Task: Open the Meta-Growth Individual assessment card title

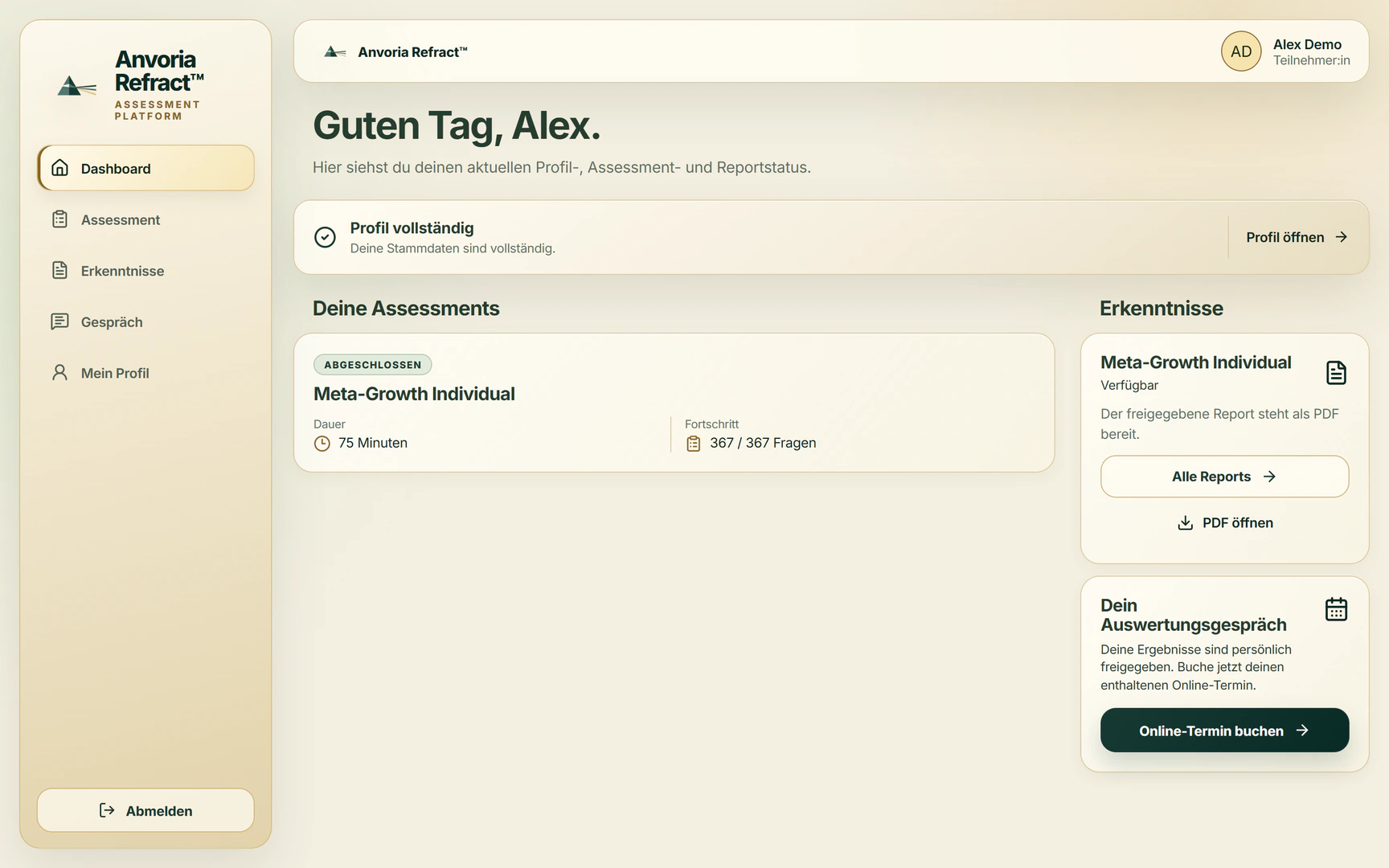Action: click(414, 394)
